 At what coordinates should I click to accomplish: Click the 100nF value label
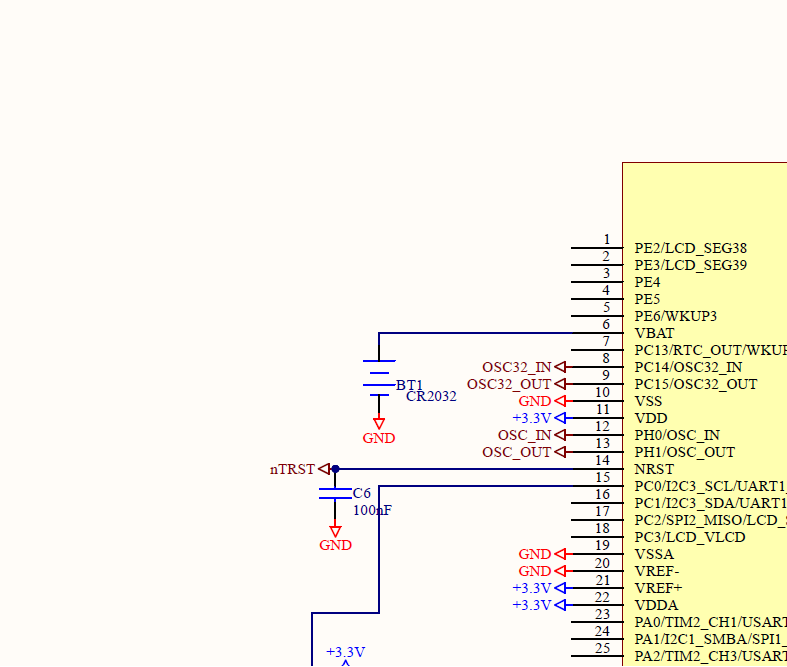(372, 510)
